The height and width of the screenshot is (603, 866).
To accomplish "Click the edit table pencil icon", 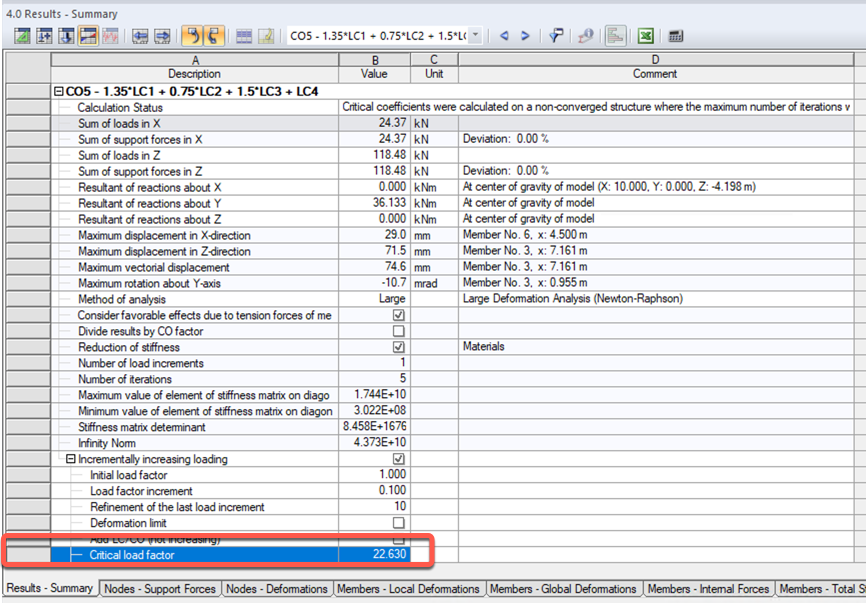I will tap(266, 36).
